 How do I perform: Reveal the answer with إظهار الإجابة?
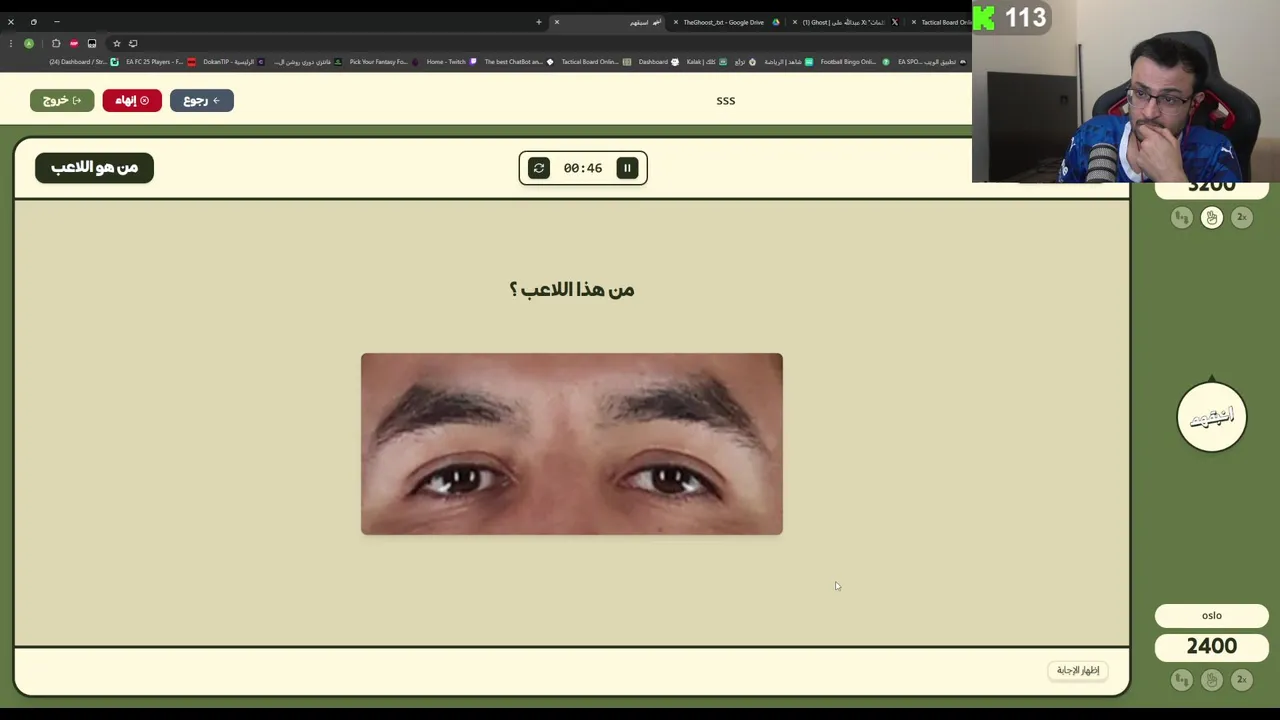(x=1078, y=670)
